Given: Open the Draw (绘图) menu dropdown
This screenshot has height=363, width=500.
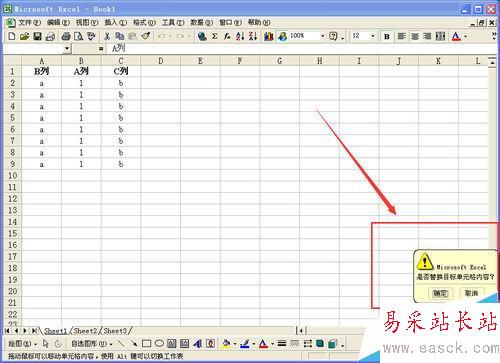Looking at the screenshot, I should click(22, 343).
